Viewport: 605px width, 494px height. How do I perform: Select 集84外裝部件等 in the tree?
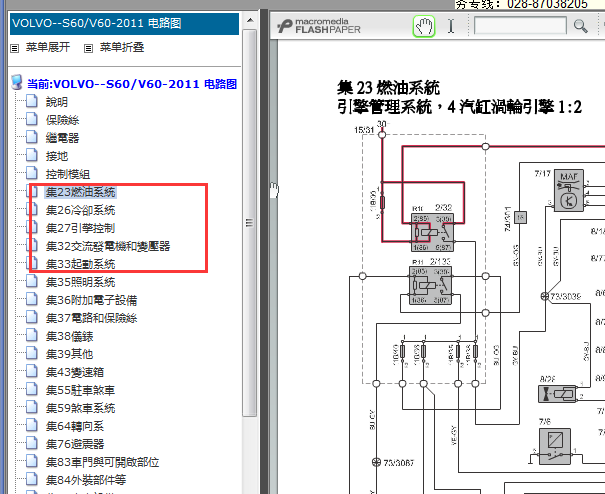(86, 480)
